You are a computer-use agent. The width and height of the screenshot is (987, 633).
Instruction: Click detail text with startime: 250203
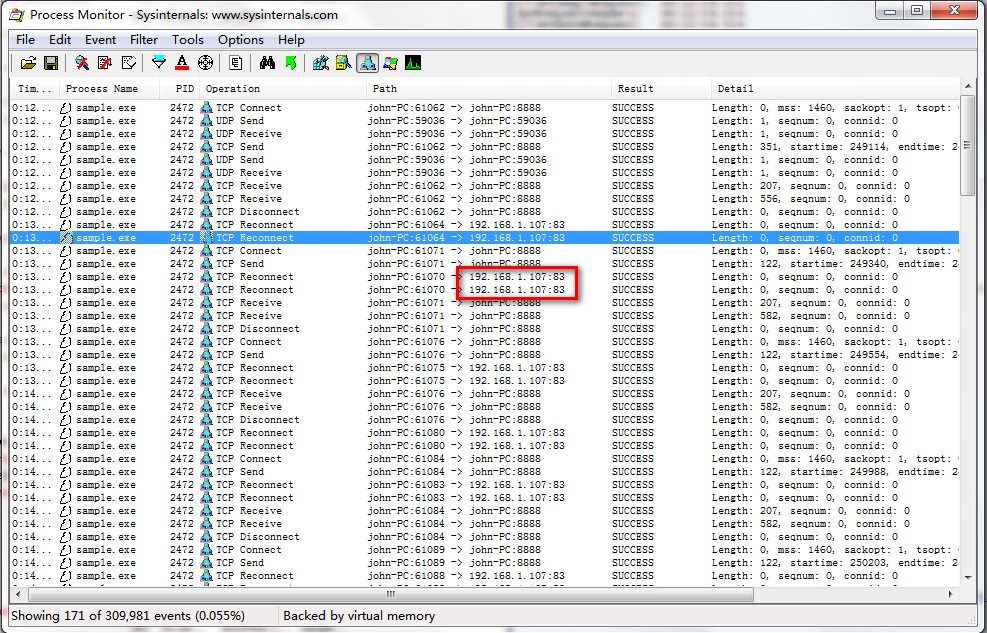(835, 563)
